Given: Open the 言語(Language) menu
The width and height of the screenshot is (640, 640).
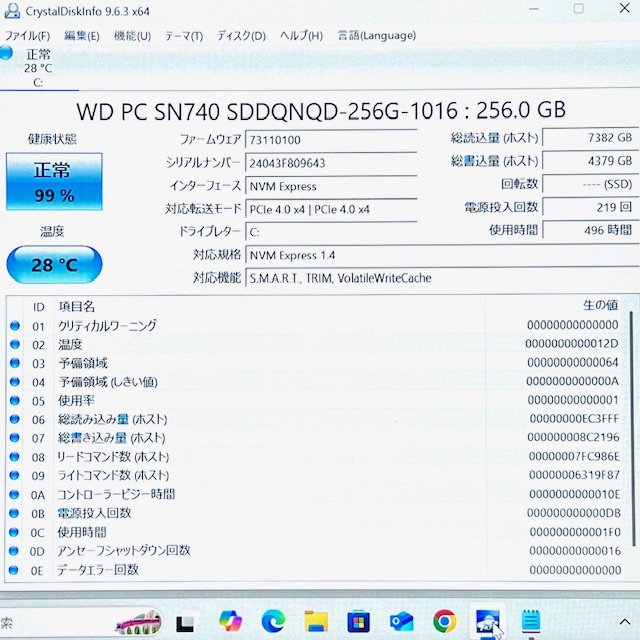Looking at the screenshot, I should (x=376, y=36).
